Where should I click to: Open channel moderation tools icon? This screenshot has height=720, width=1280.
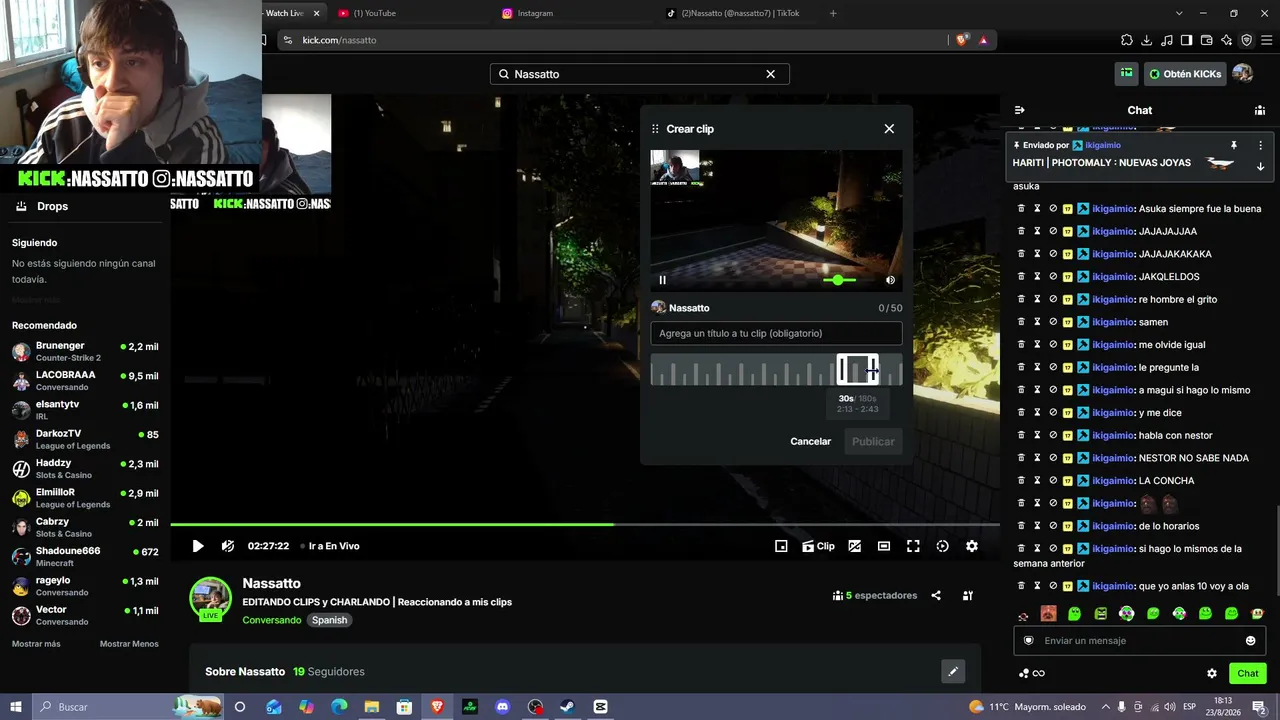(968, 595)
